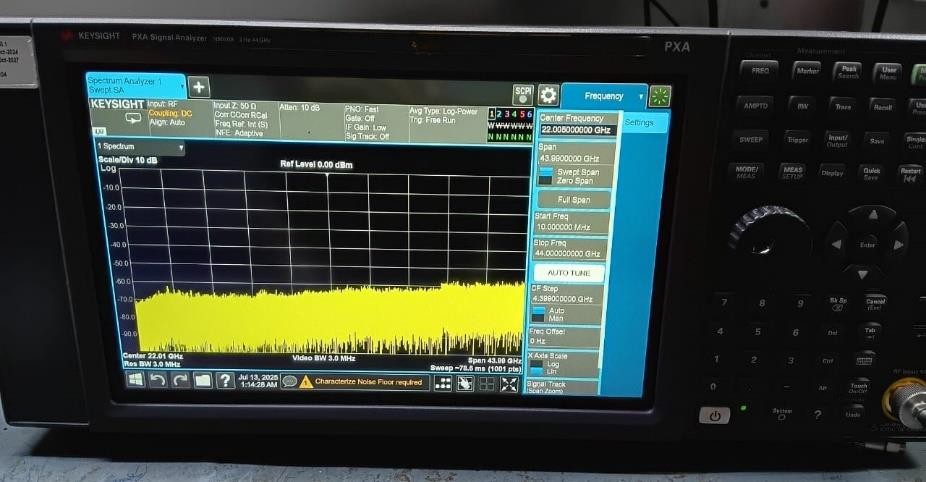This screenshot has height=482, width=926.
Task: Tap the Enter key on the front panel
Action: point(867,245)
